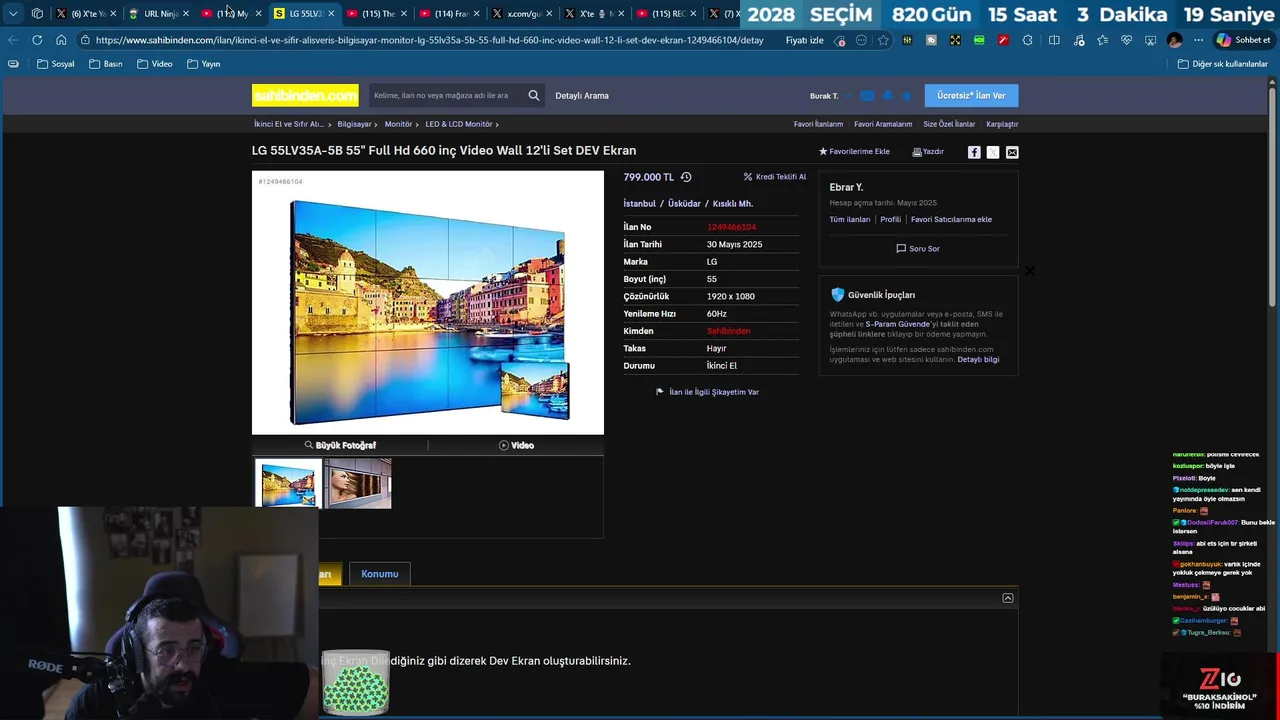Open Diğer sık kullanılanlar folder
Image resolution: width=1280 pixels, height=720 pixels.
click(x=1223, y=64)
